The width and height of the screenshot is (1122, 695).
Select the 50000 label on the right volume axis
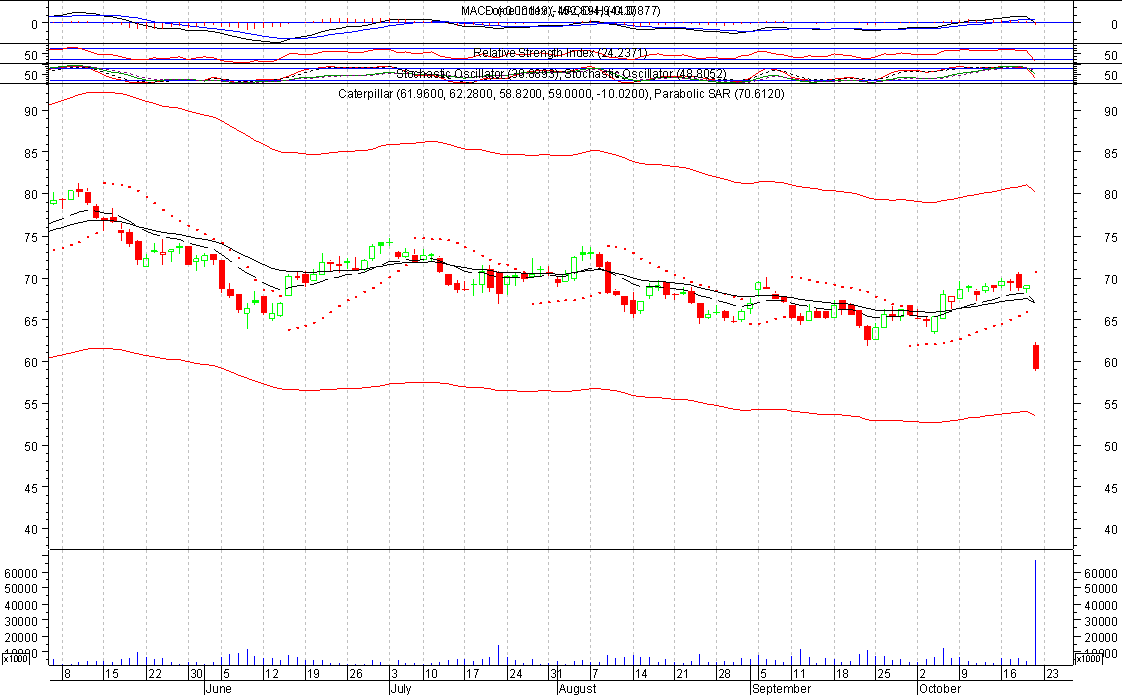[1101, 589]
